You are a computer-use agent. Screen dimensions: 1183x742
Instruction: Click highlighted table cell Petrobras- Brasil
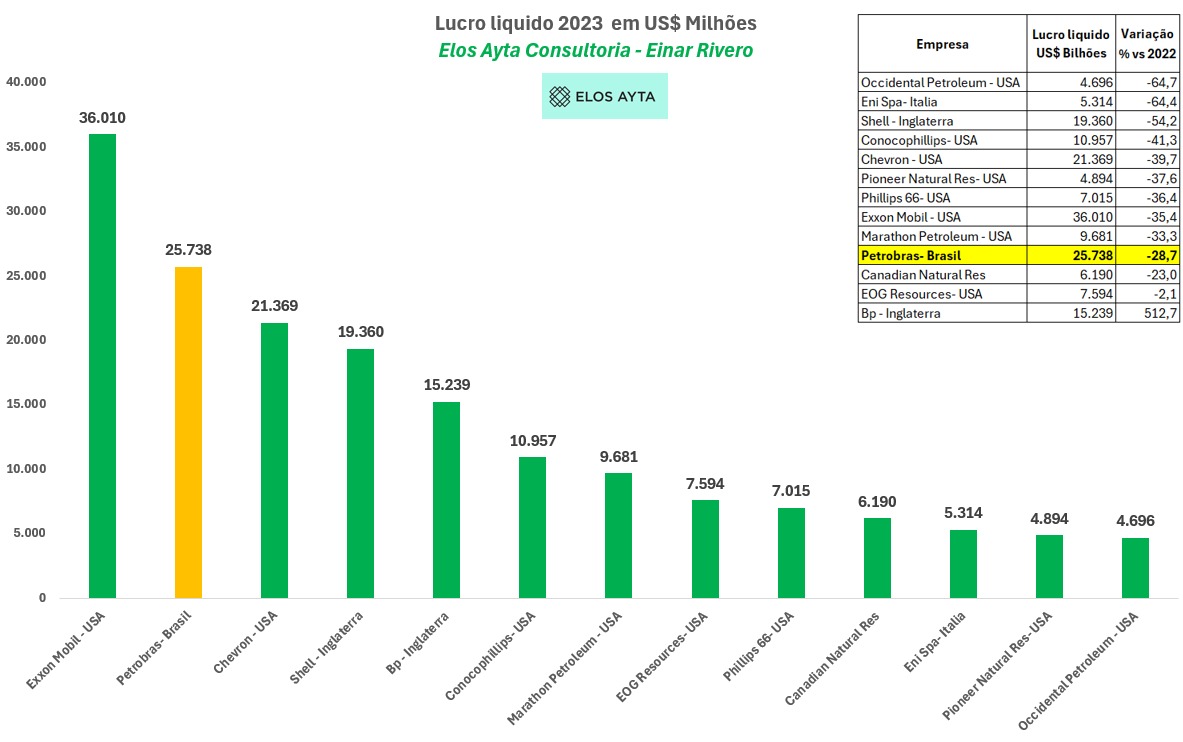[942, 256]
